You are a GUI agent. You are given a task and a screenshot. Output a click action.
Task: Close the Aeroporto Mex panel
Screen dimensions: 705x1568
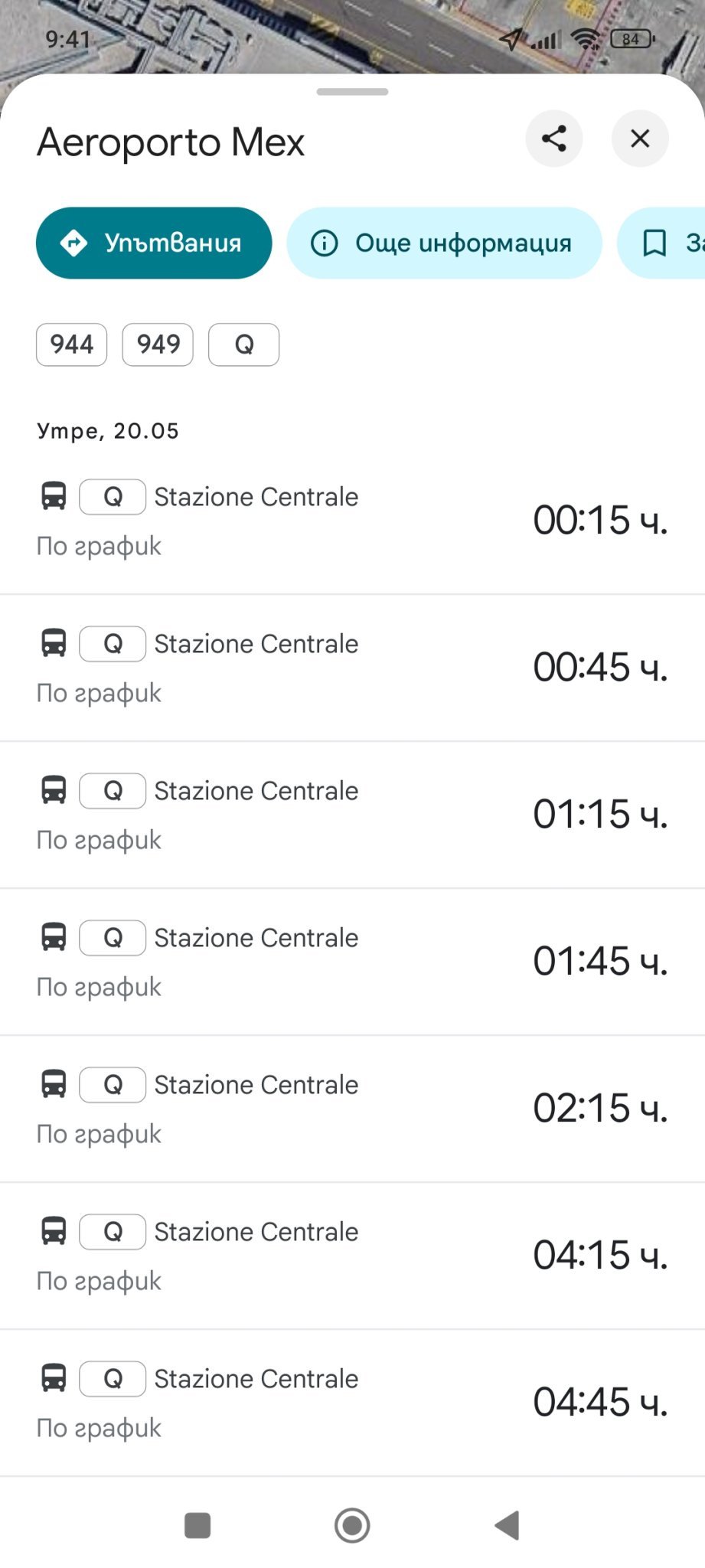coord(640,139)
